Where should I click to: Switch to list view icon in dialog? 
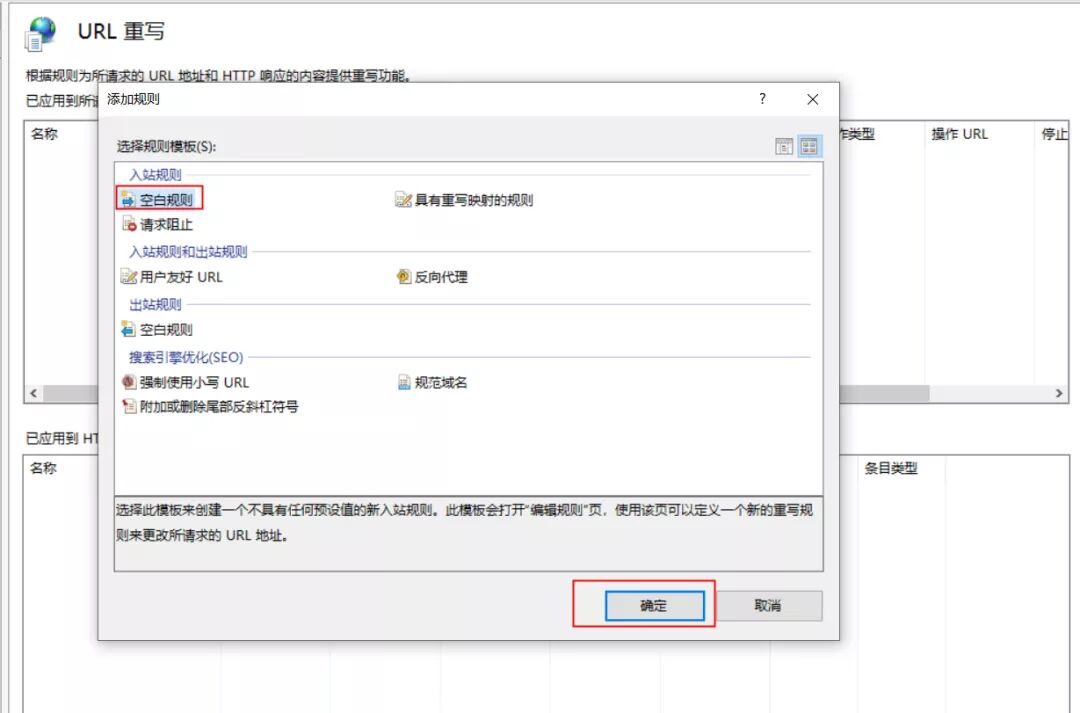pos(784,146)
